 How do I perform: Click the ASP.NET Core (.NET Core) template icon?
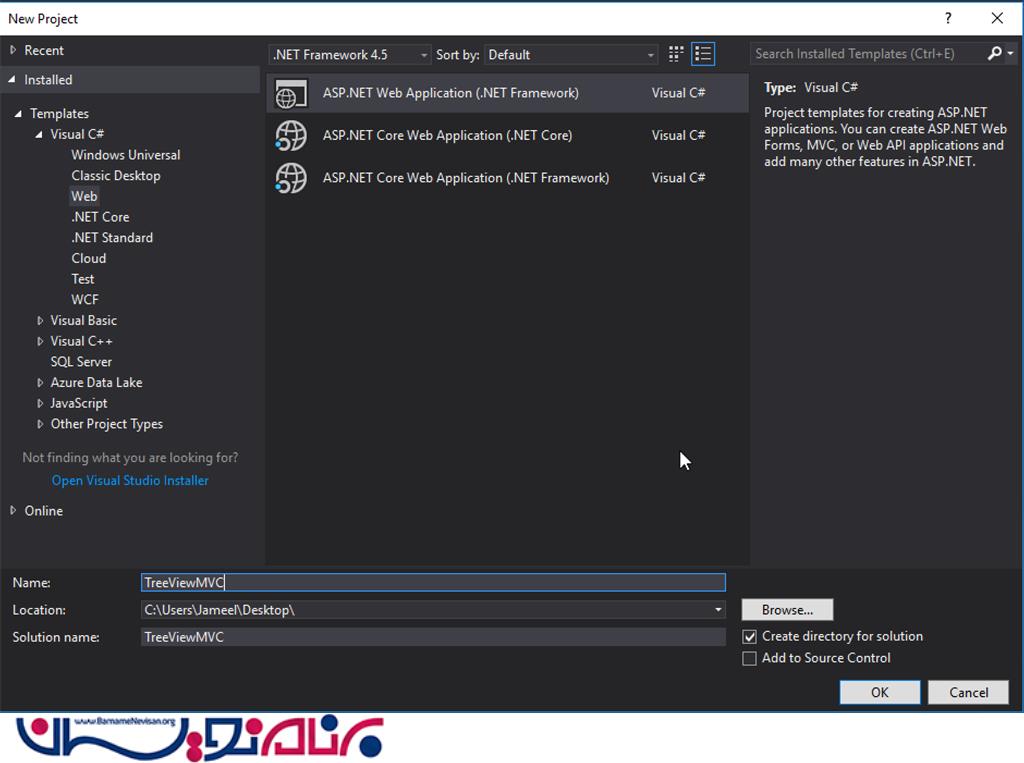[291, 136]
